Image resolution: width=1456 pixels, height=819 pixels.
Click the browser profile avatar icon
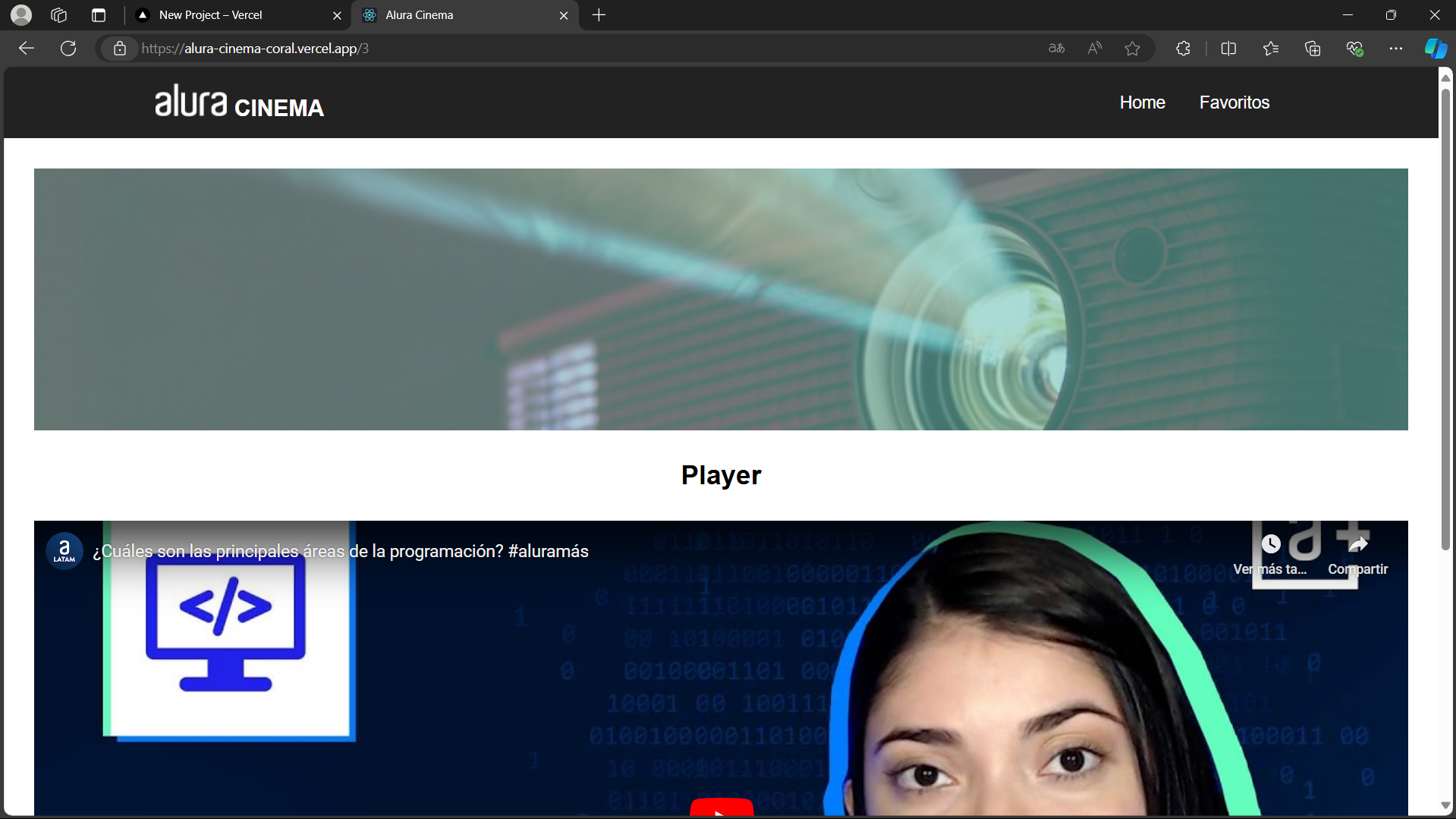pos(21,14)
